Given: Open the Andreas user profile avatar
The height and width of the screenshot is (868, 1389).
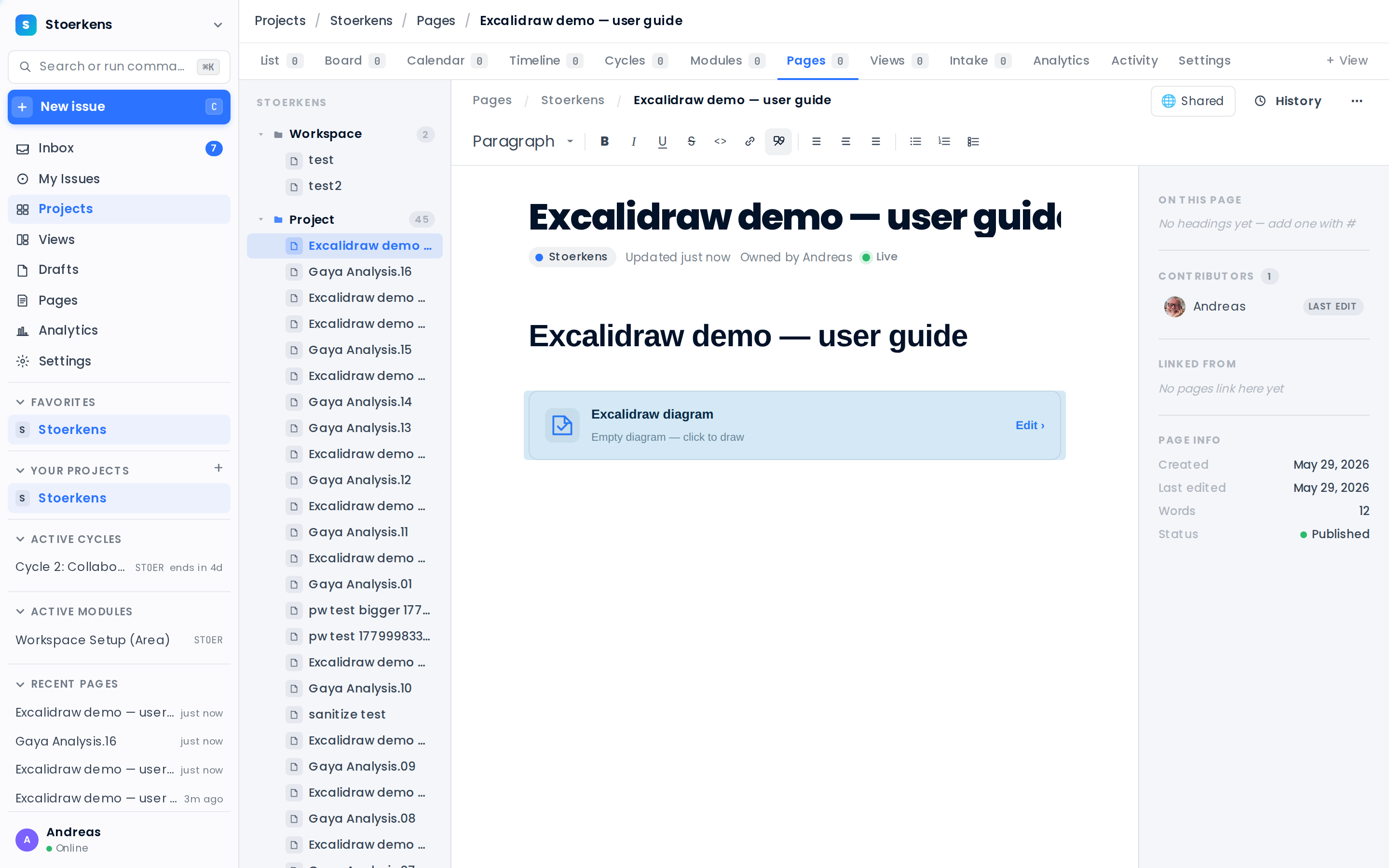Looking at the screenshot, I should point(27,840).
